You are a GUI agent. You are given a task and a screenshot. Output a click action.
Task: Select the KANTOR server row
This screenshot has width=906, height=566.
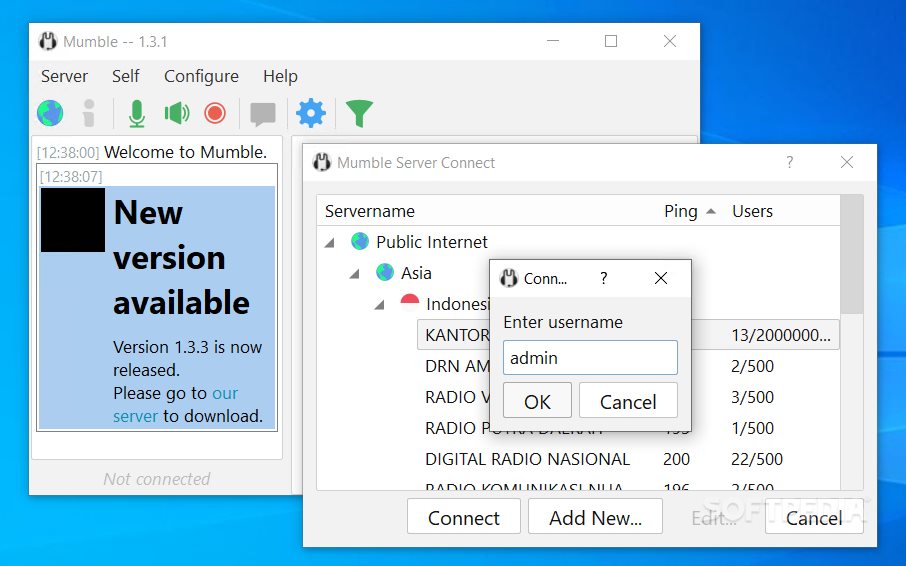[x=628, y=335]
